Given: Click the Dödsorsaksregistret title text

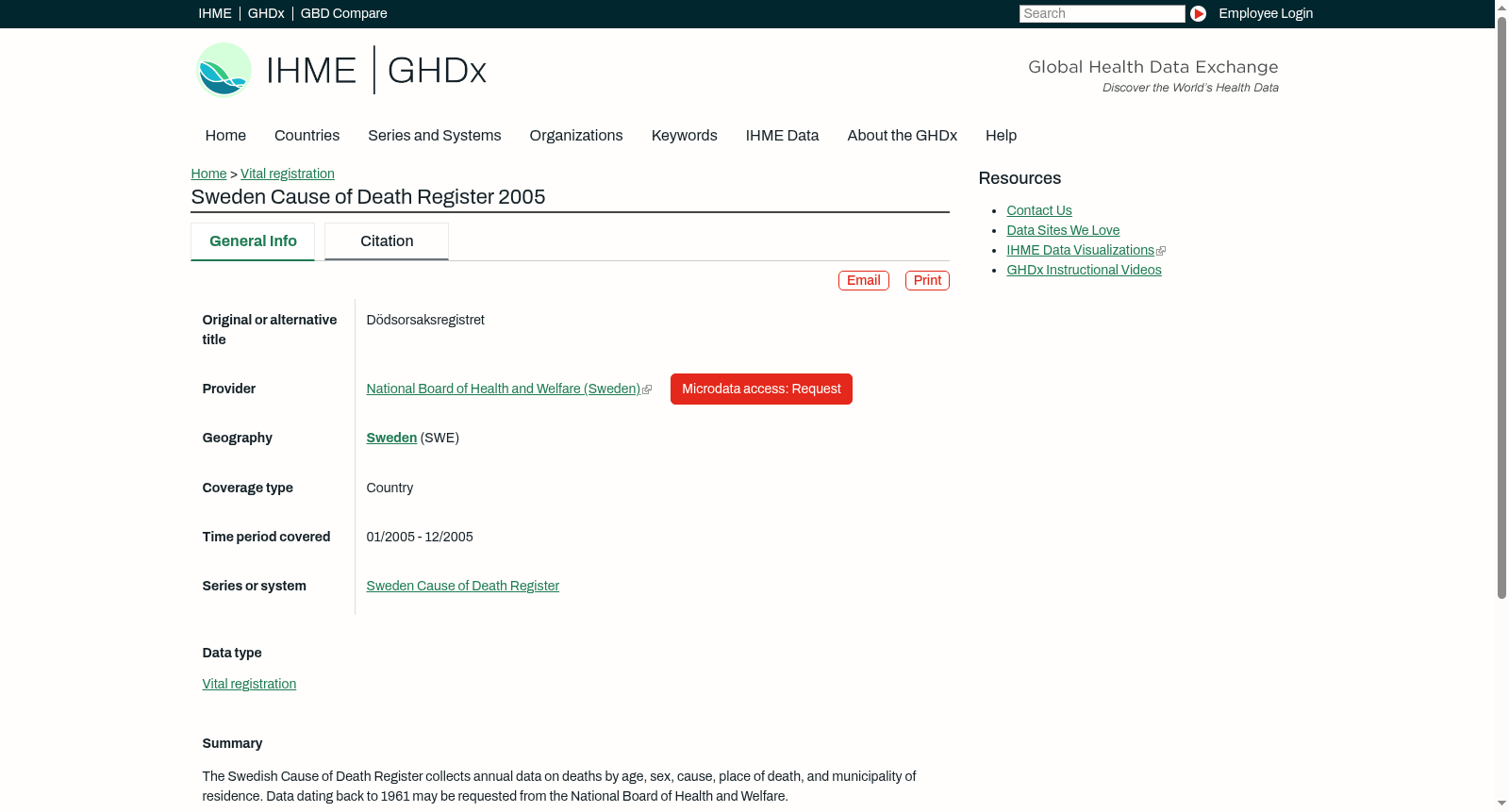Looking at the screenshot, I should [425, 320].
